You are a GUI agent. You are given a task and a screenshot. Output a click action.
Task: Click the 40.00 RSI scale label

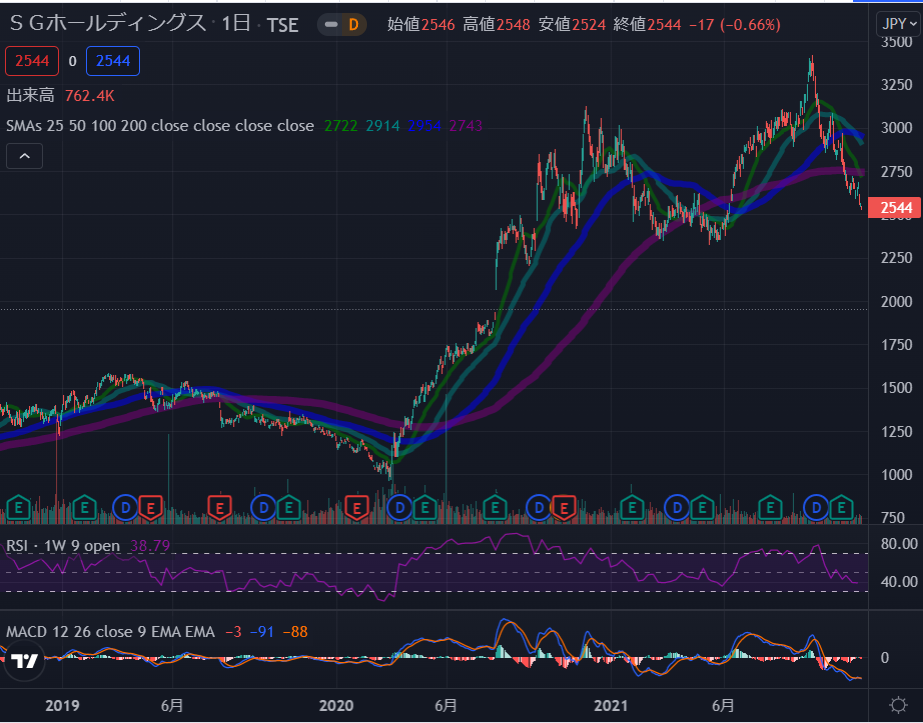899,582
